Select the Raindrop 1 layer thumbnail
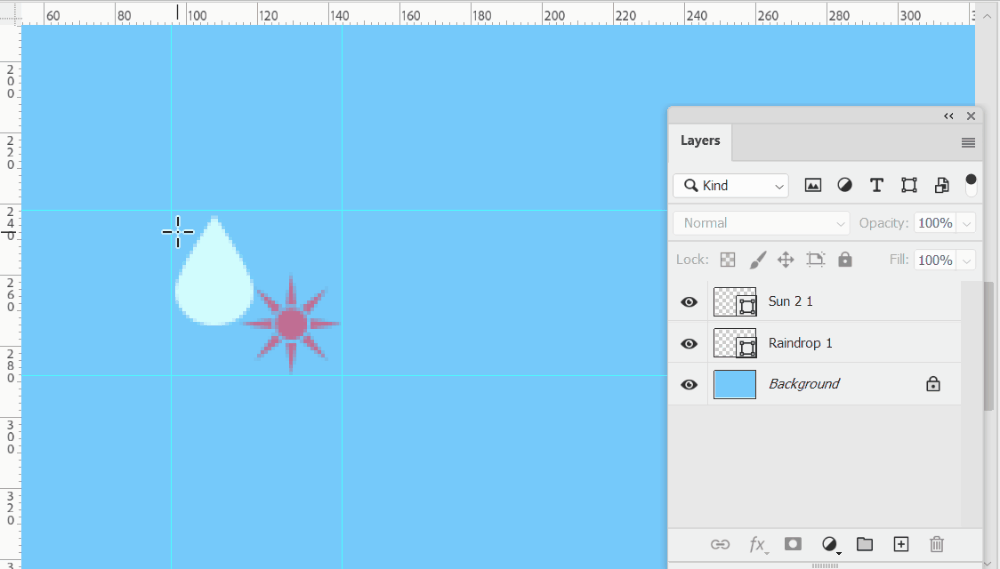This screenshot has height=569, width=1000. pyautogui.click(x=735, y=343)
